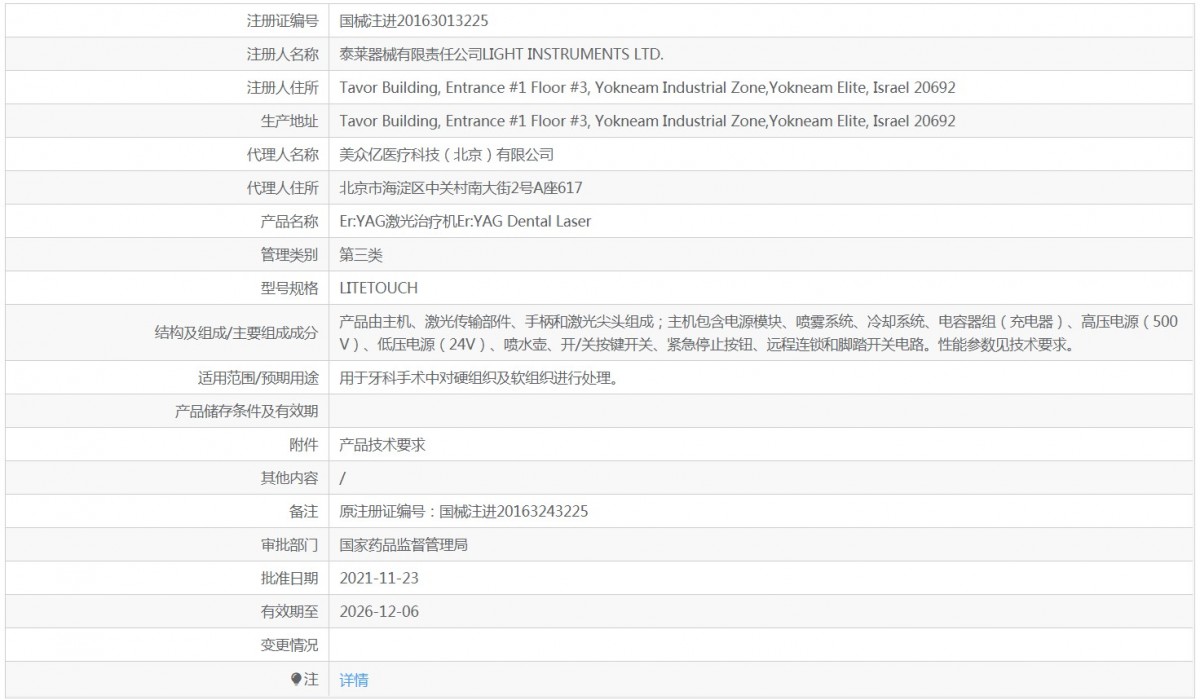Select expiry date 2026-12-06
The width and height of the screenshot is (1200, 700).
(x=378, y=611)
